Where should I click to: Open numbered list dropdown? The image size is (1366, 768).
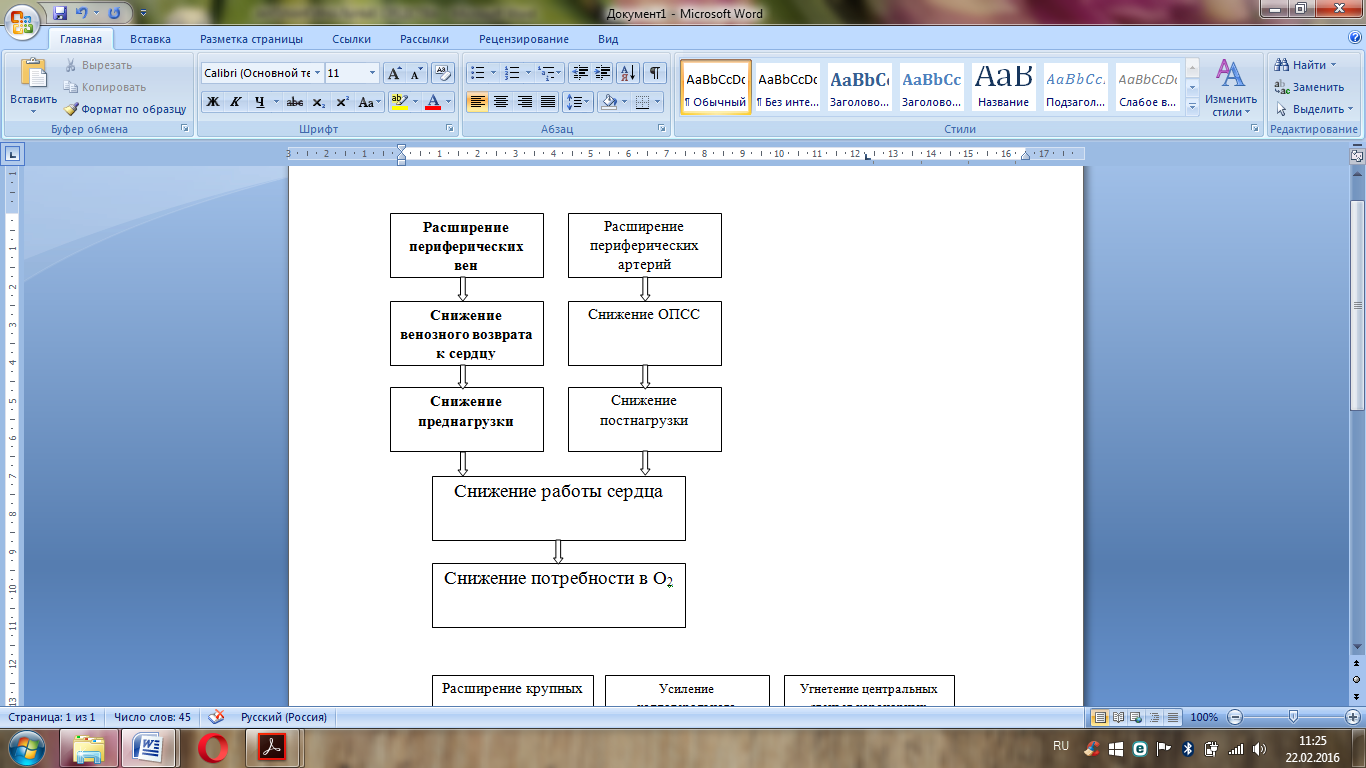527,73
